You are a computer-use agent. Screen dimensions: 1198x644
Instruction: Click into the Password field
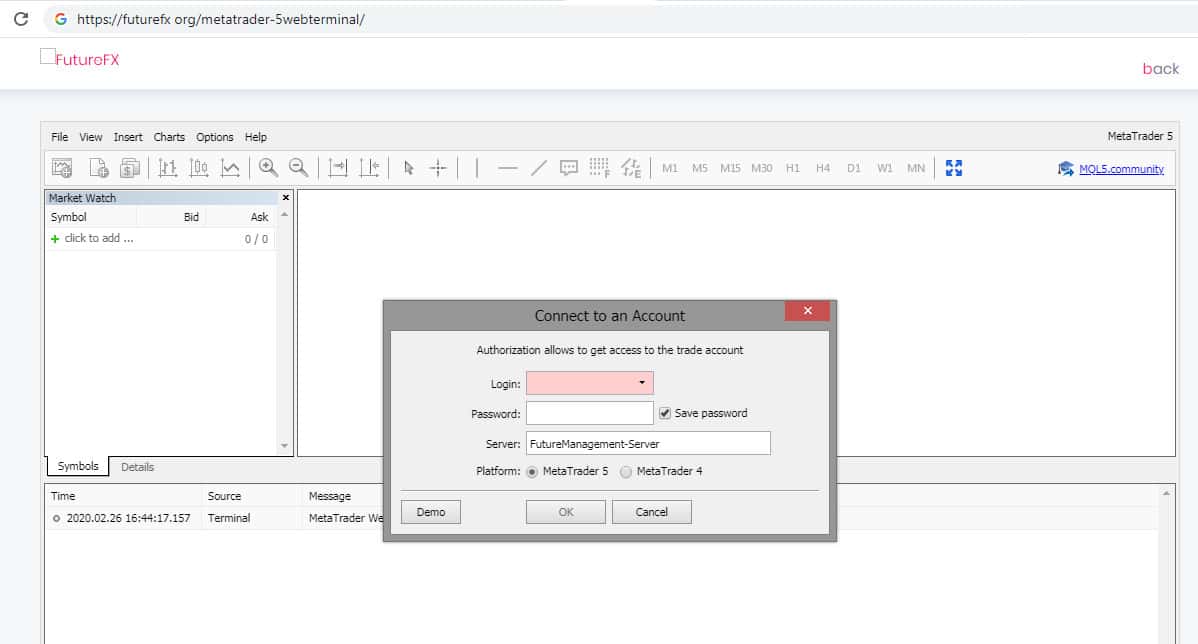[589, 413]
